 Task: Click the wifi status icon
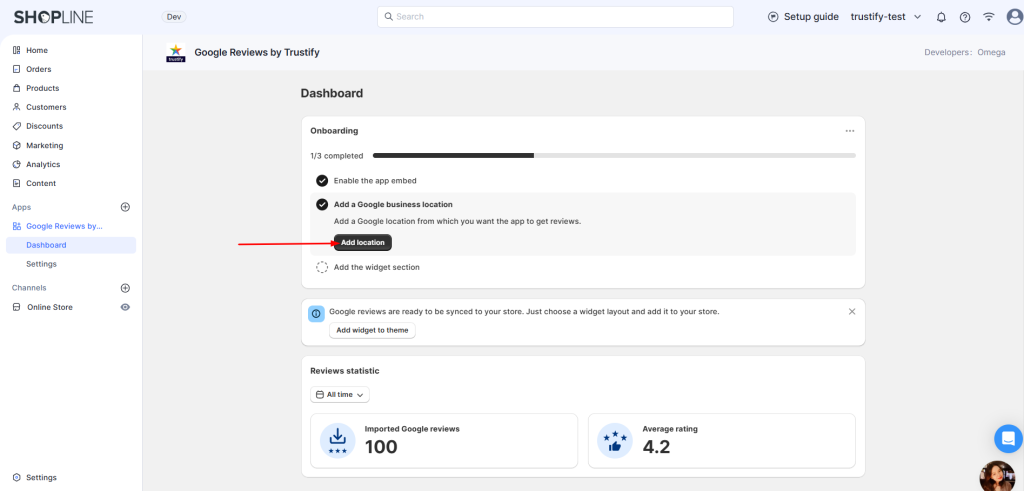pyautogui.click(x=989, y=17)
